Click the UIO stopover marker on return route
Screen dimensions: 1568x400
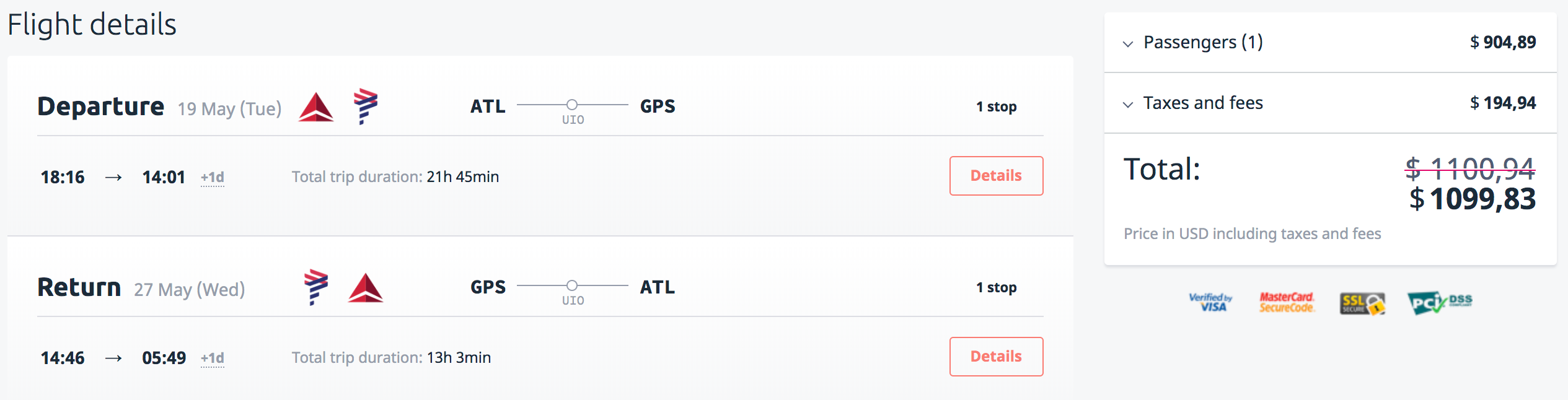click(572, 285)
